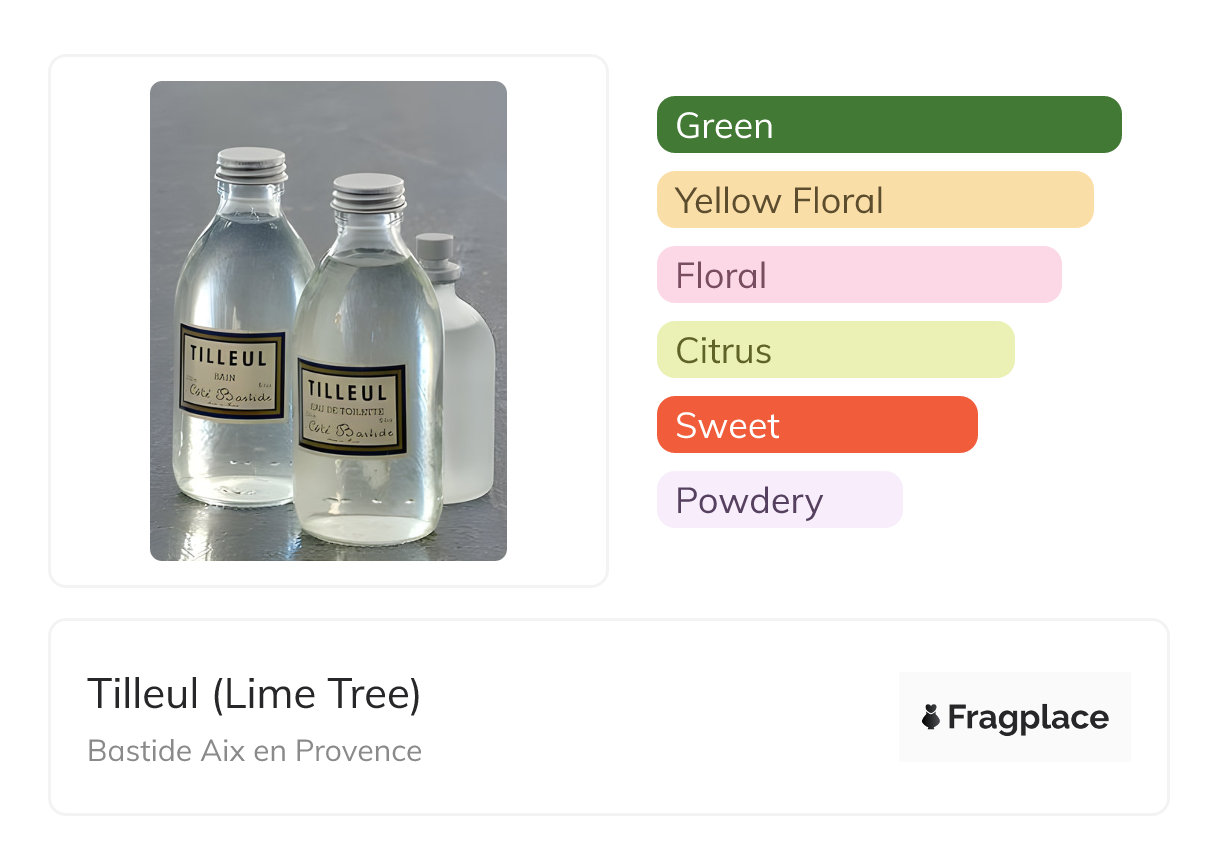
Task: Select the Powdery accord bar
Action: click(x=779, y=500)
